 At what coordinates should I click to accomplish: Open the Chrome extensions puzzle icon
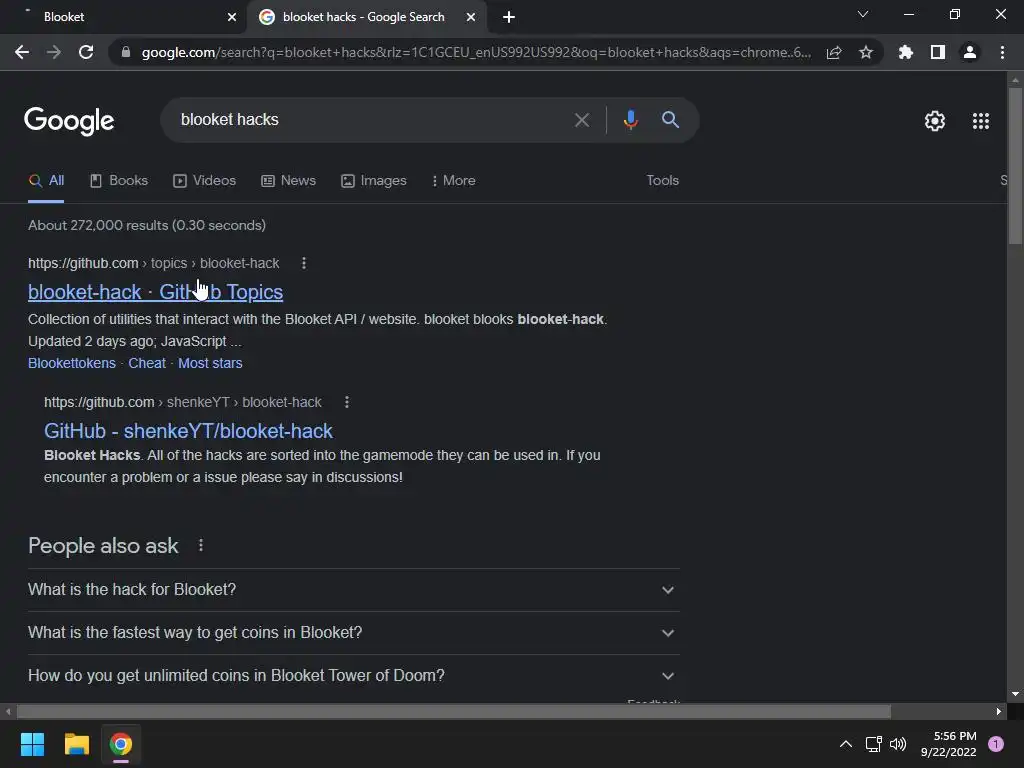(906, 52)
